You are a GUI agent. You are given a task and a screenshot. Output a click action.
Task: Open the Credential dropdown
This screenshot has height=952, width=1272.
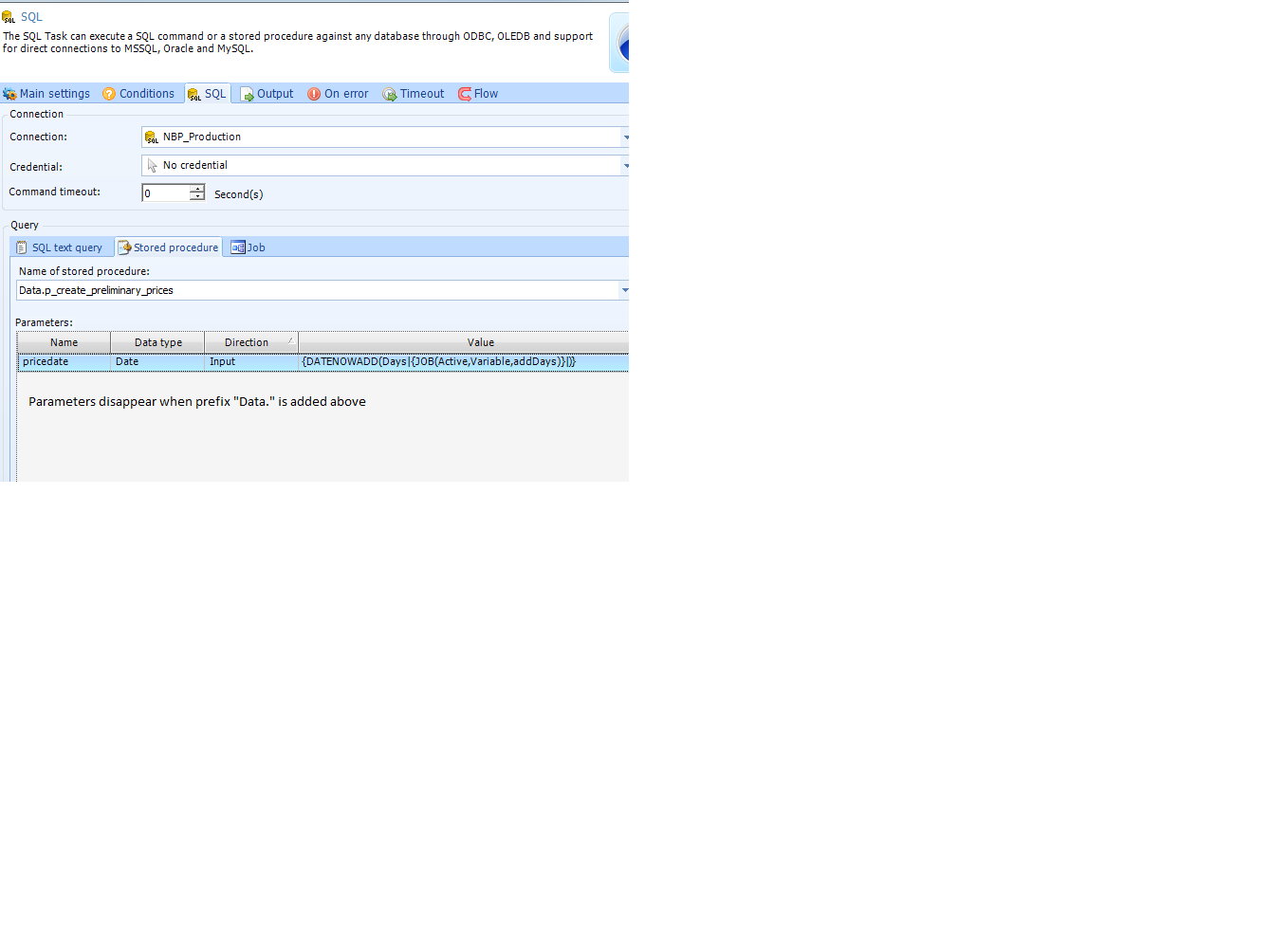(625, 166)
